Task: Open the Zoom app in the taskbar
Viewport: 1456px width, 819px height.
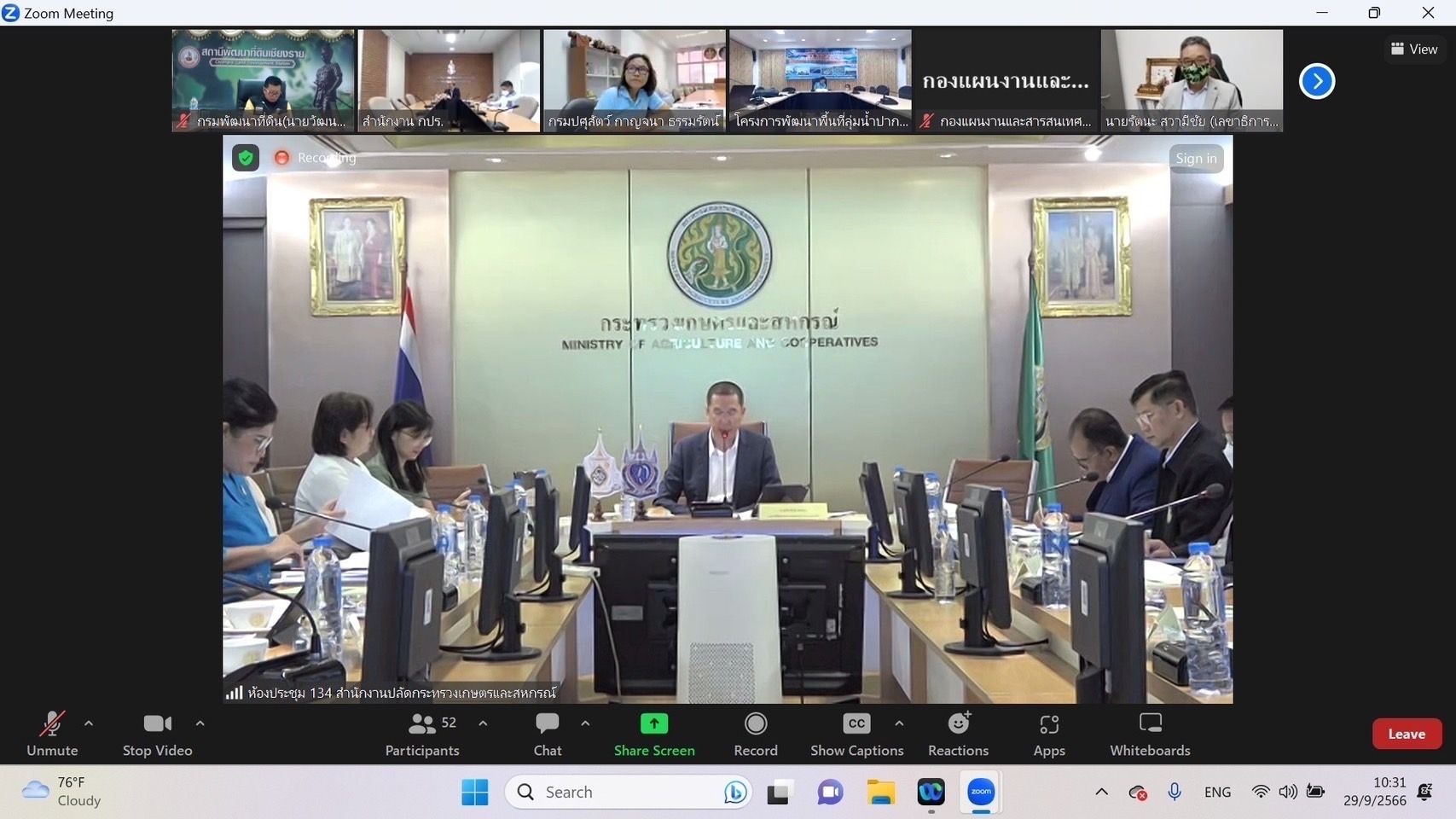Action: 981,793
